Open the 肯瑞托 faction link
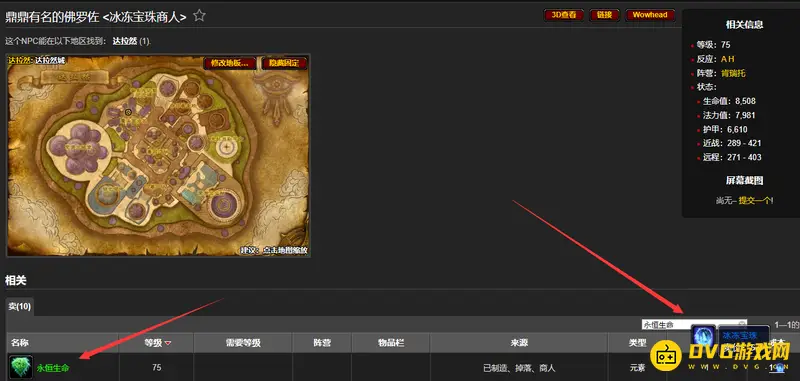Viewport: 800px width, 381px height. (733, 73)
